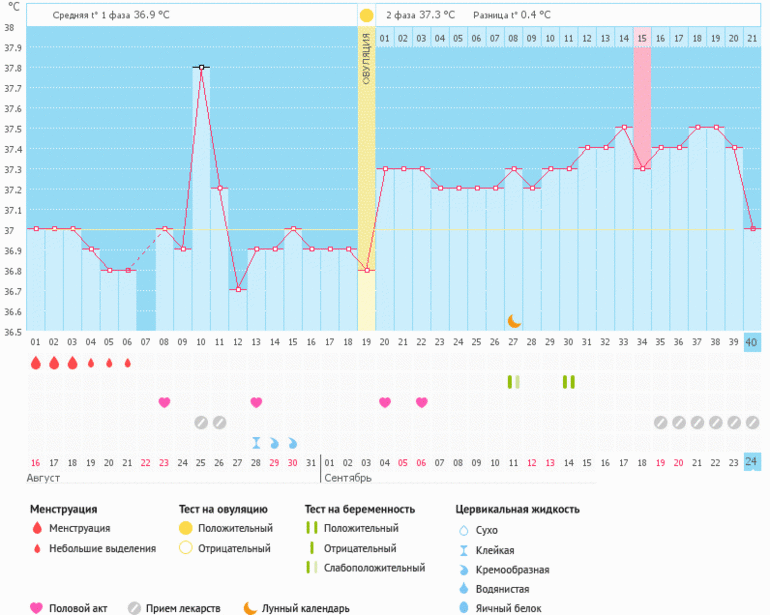Click the medication icon on August 26
This screenshot has width=770, height=615.
click(220, 422)
